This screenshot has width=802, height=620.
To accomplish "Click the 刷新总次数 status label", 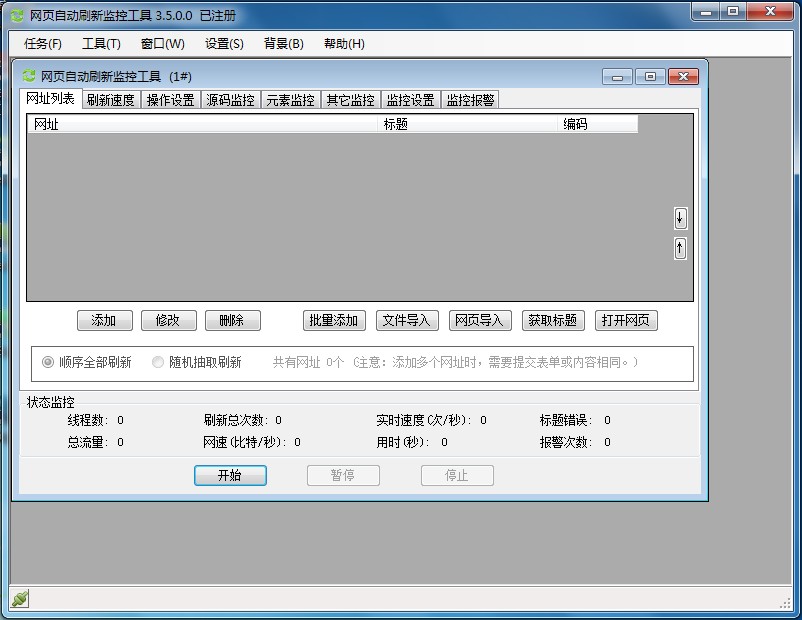I will pos(236,420).
